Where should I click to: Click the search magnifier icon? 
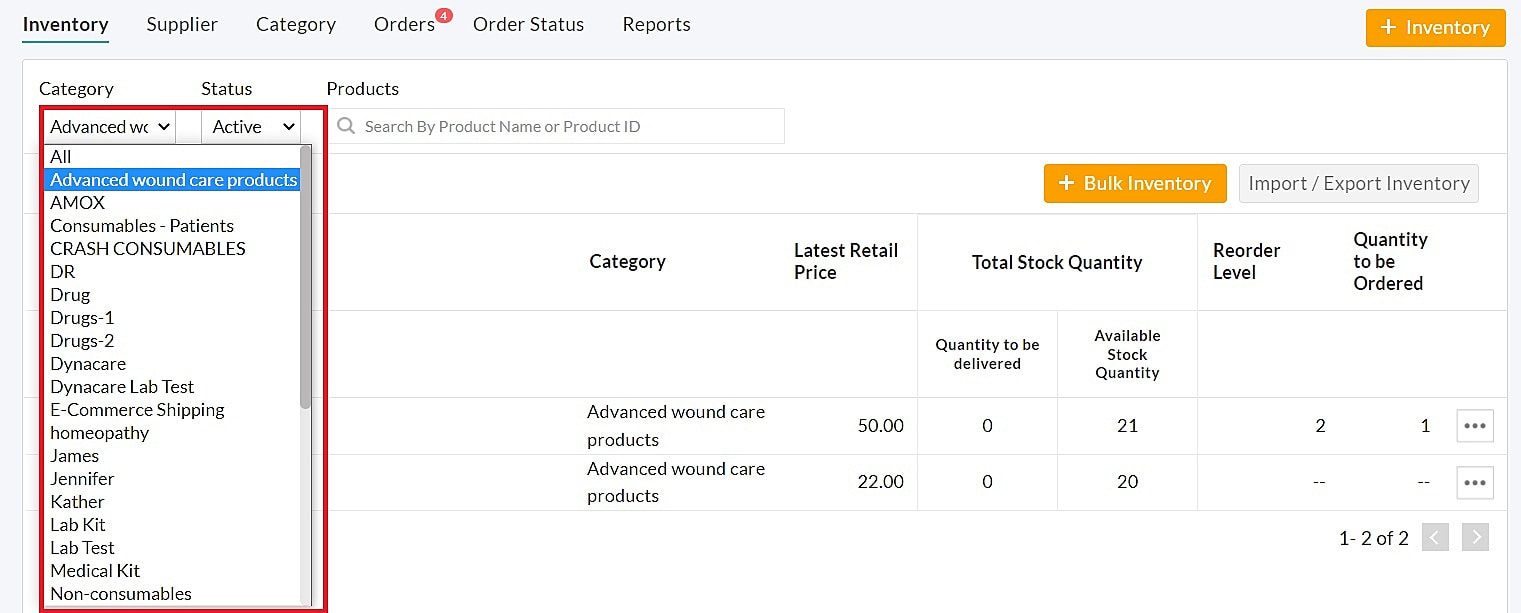tap(347, 126)
